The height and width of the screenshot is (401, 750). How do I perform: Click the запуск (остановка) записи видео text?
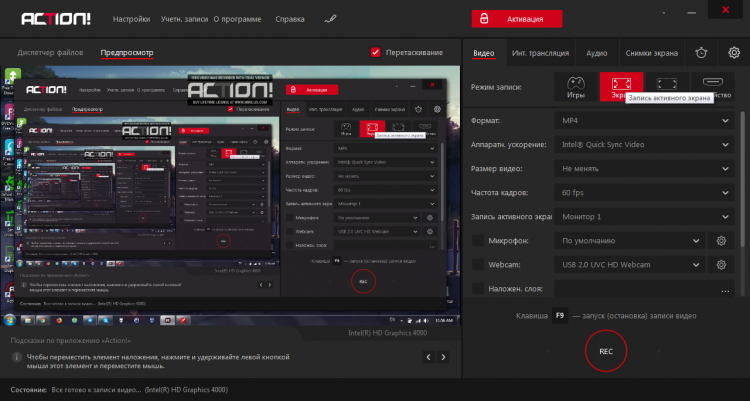click(x=634, y=316)
